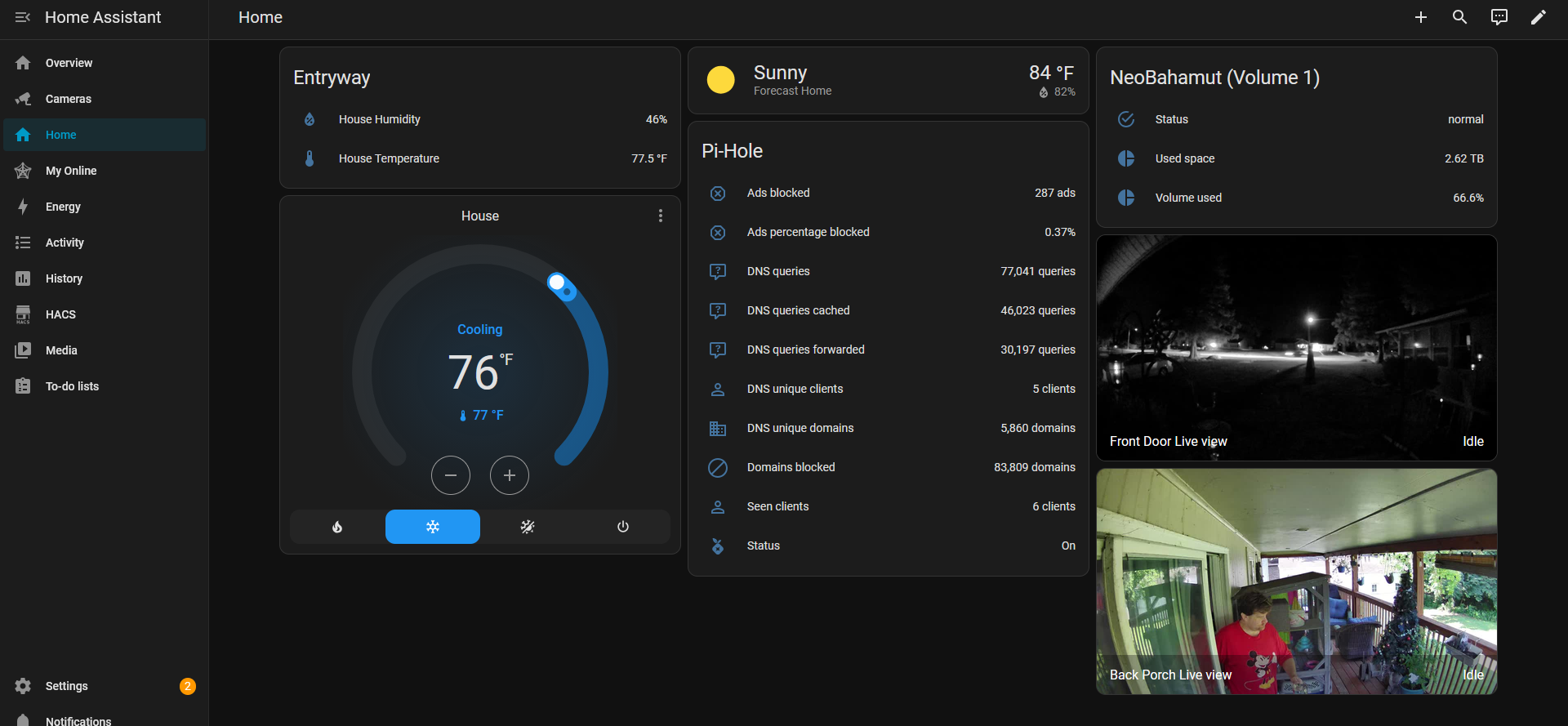Switch thermostat to heat mode
The image size is (1568, 726).
click(337, 527)
